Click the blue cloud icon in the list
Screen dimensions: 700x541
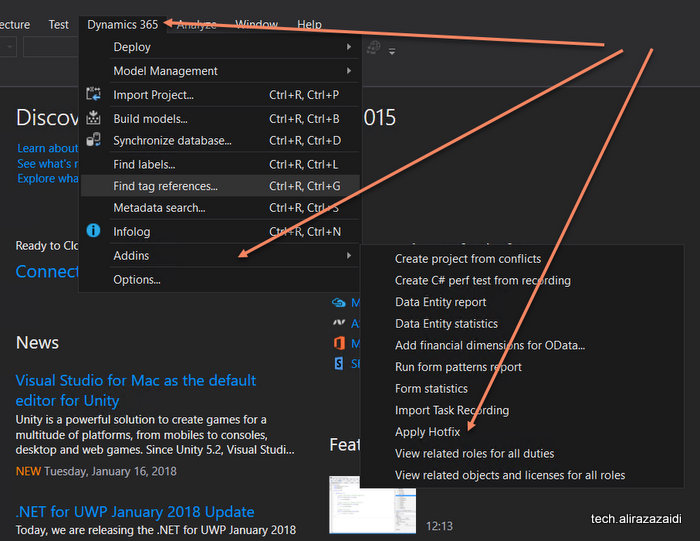[x=339, y=303]
